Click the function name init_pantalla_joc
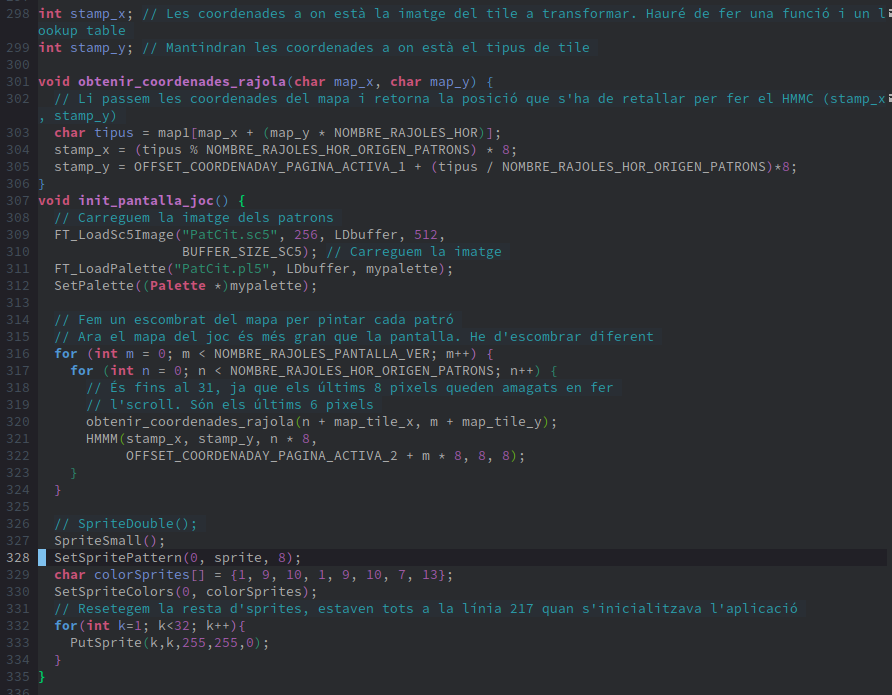The width and height of the screenshot is (892, 695). pyautogui.click(x=146, y=201)
